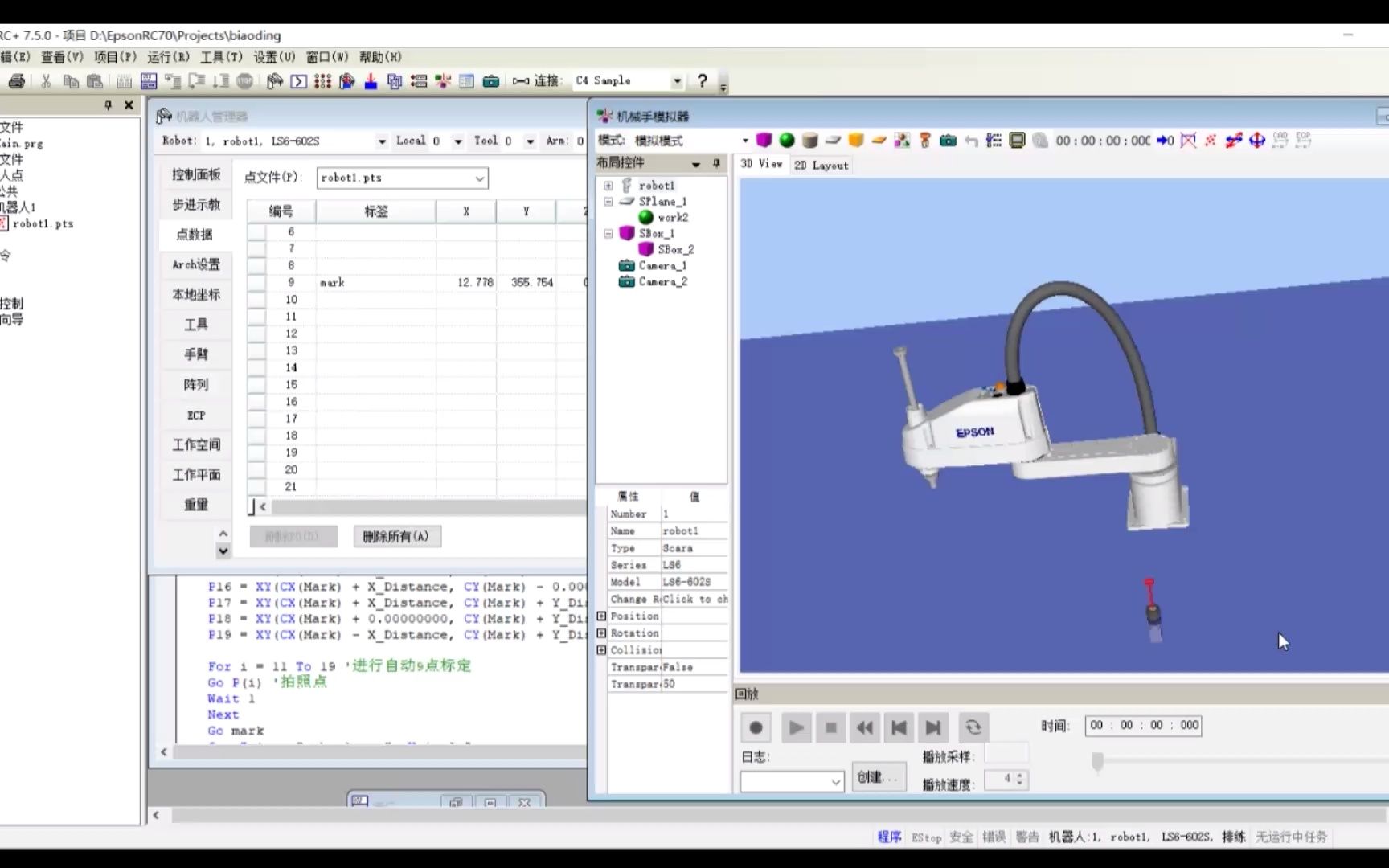The height and width of the screenshot is (868, 1389).
Task: Click the 创建 create log button
Action: (x=878, y=777)
